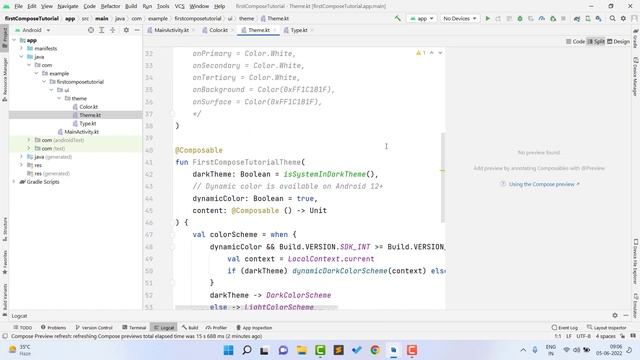Switch editor to Design view mode
Image resolution: width=640 pixels, height=360 pixels.
618,42
